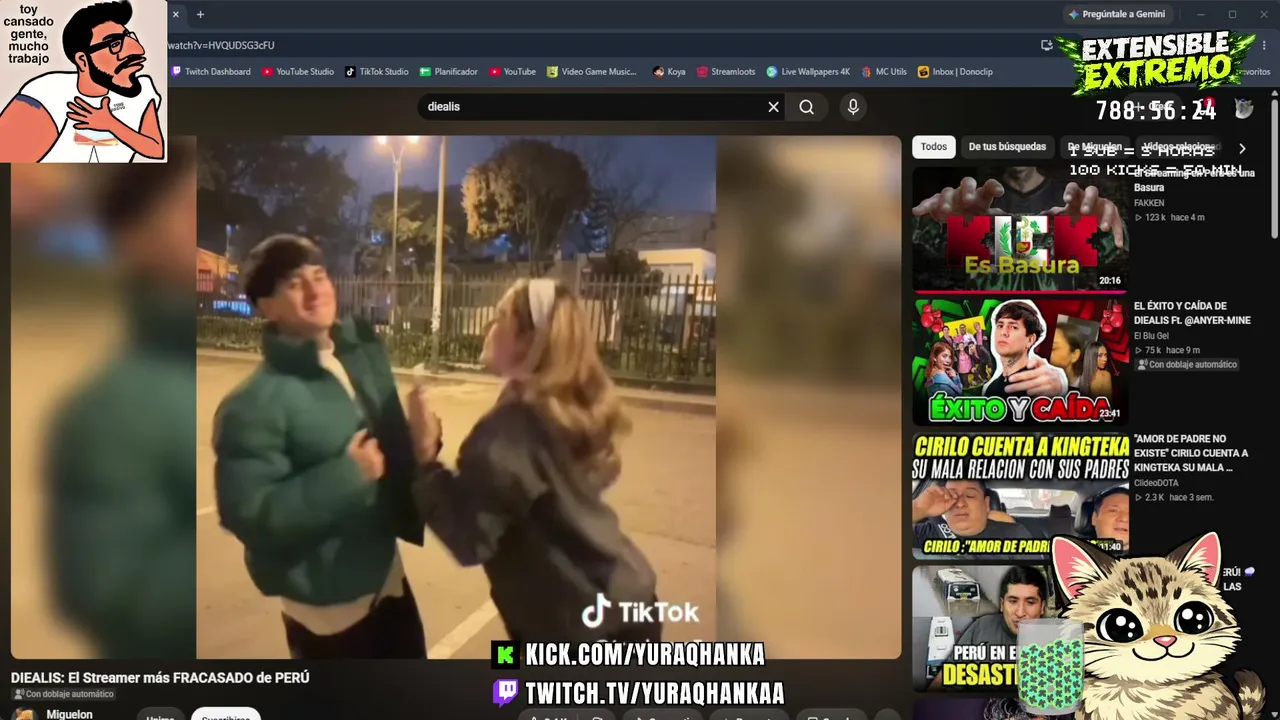Click the install/cast icon in the address bar
The width and height of the screenshot is (1280, 720).
click(1046, 45)
